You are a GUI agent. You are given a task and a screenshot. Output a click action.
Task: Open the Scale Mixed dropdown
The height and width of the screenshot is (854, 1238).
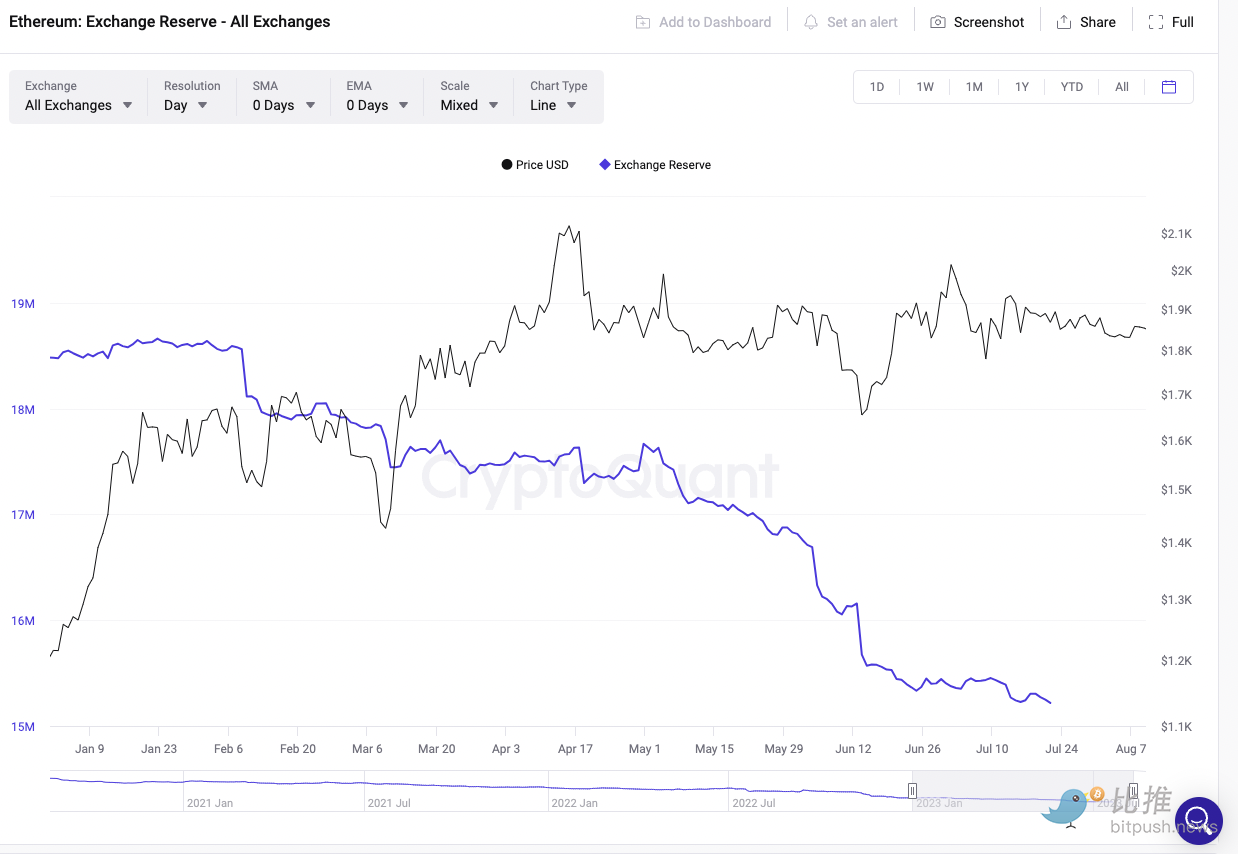(x=469, y=105)
